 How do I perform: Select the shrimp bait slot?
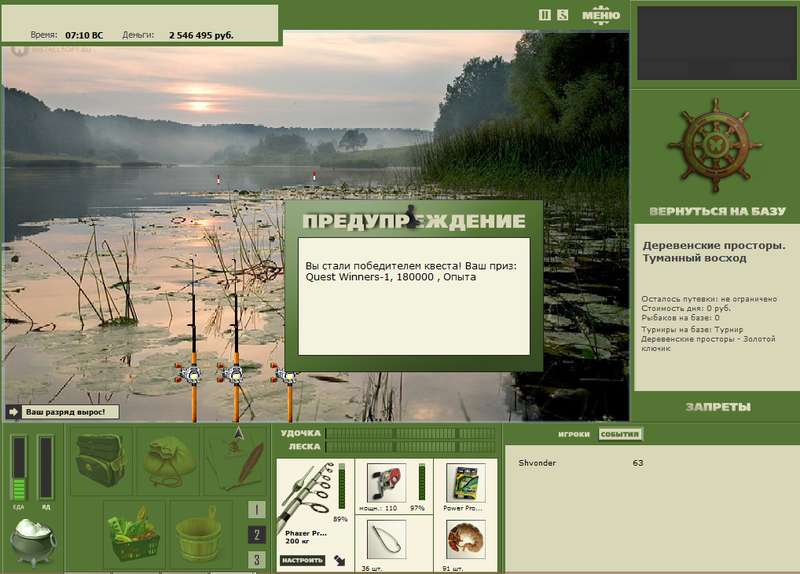coord(465,539)
